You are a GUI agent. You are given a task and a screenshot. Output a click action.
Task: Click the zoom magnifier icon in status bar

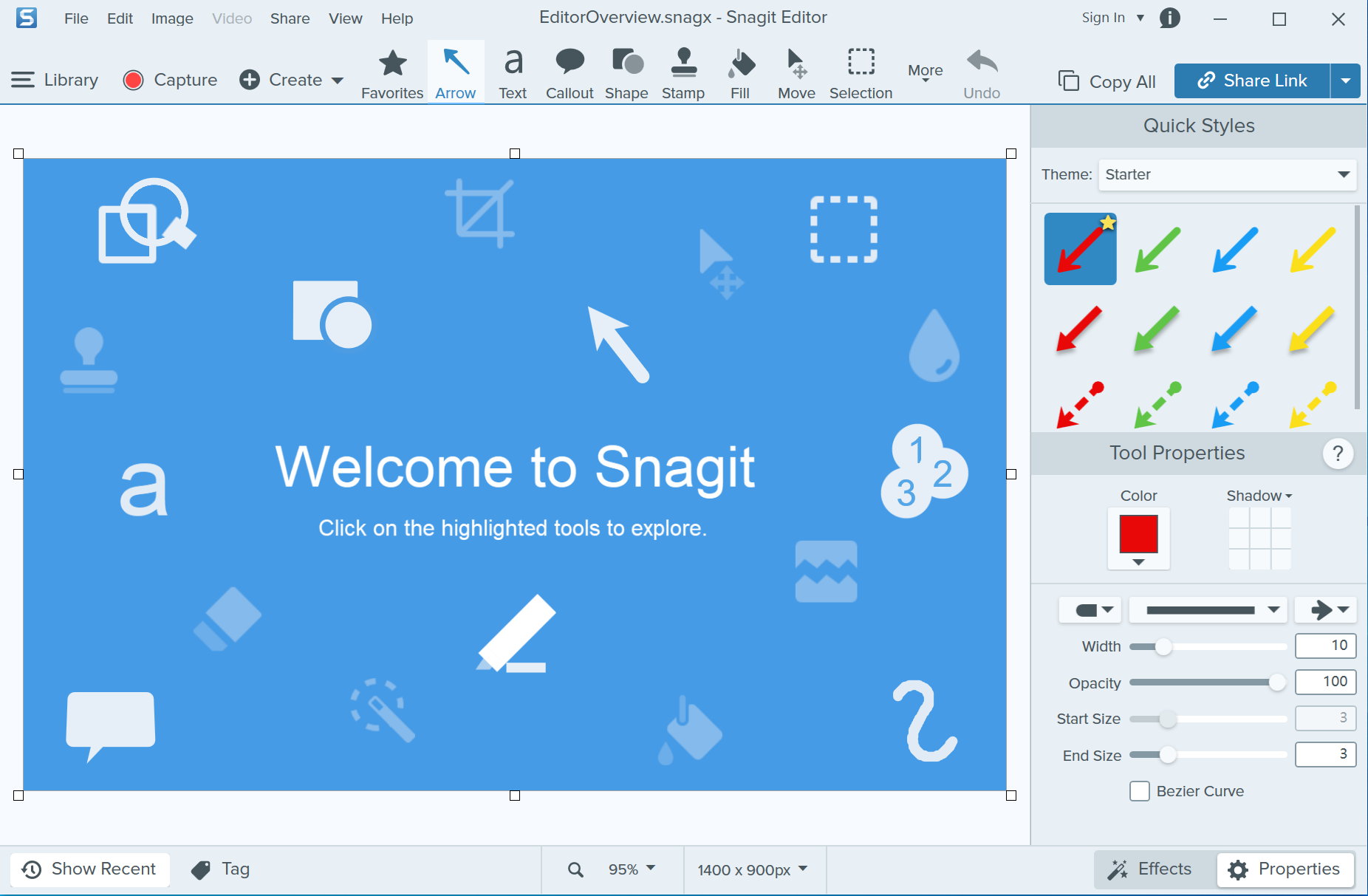click(575, 869)
